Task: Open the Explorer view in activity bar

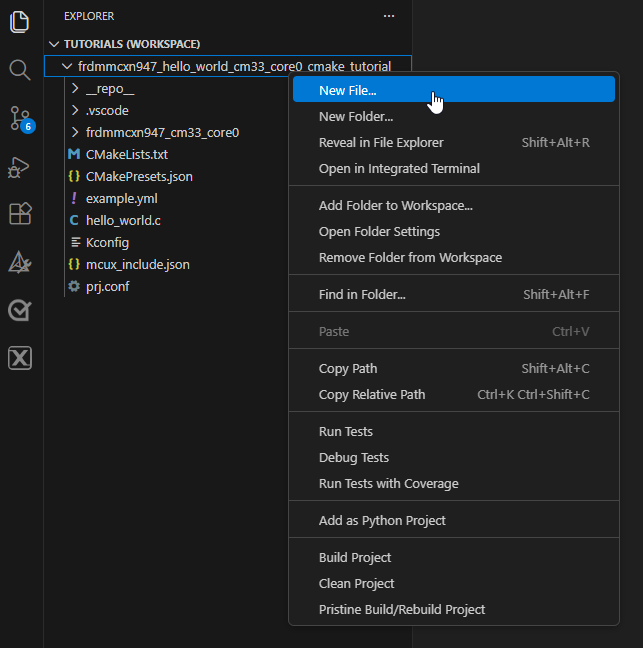Action: click(x=19, y=22)
